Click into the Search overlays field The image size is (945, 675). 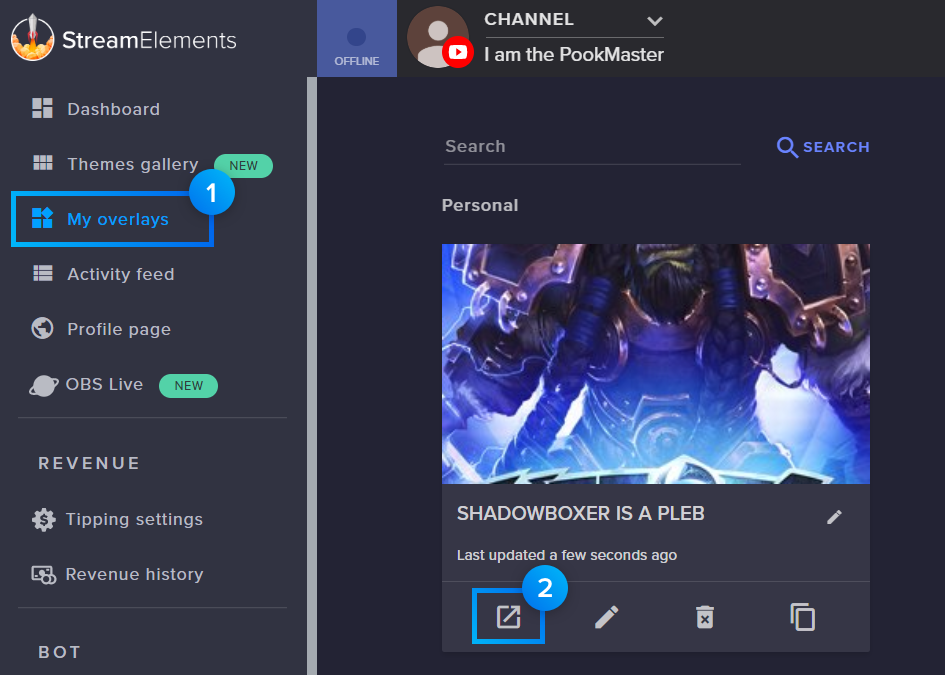(x=592, y=146)
